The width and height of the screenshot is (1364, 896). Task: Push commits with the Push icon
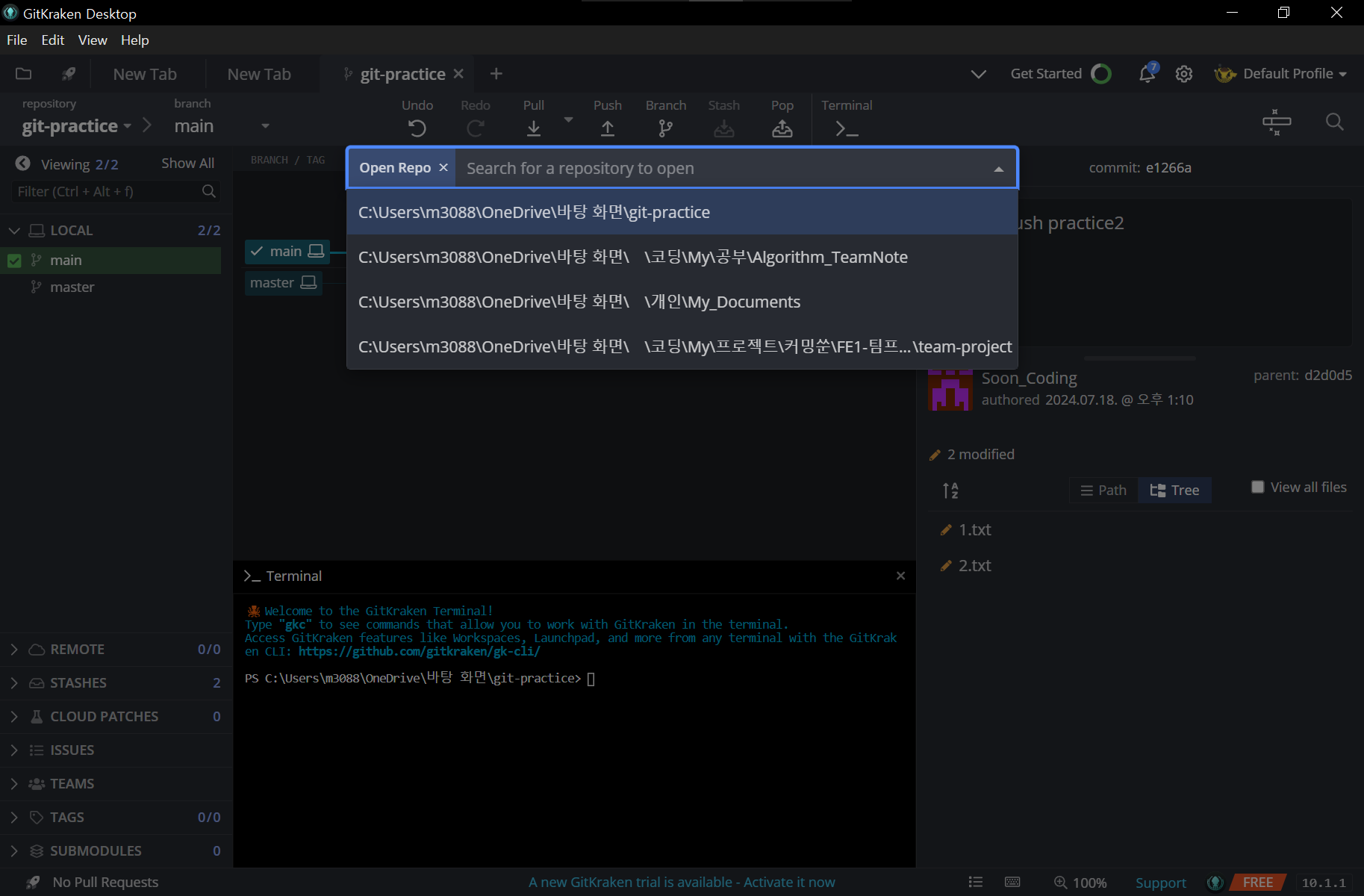click(608, 128)
